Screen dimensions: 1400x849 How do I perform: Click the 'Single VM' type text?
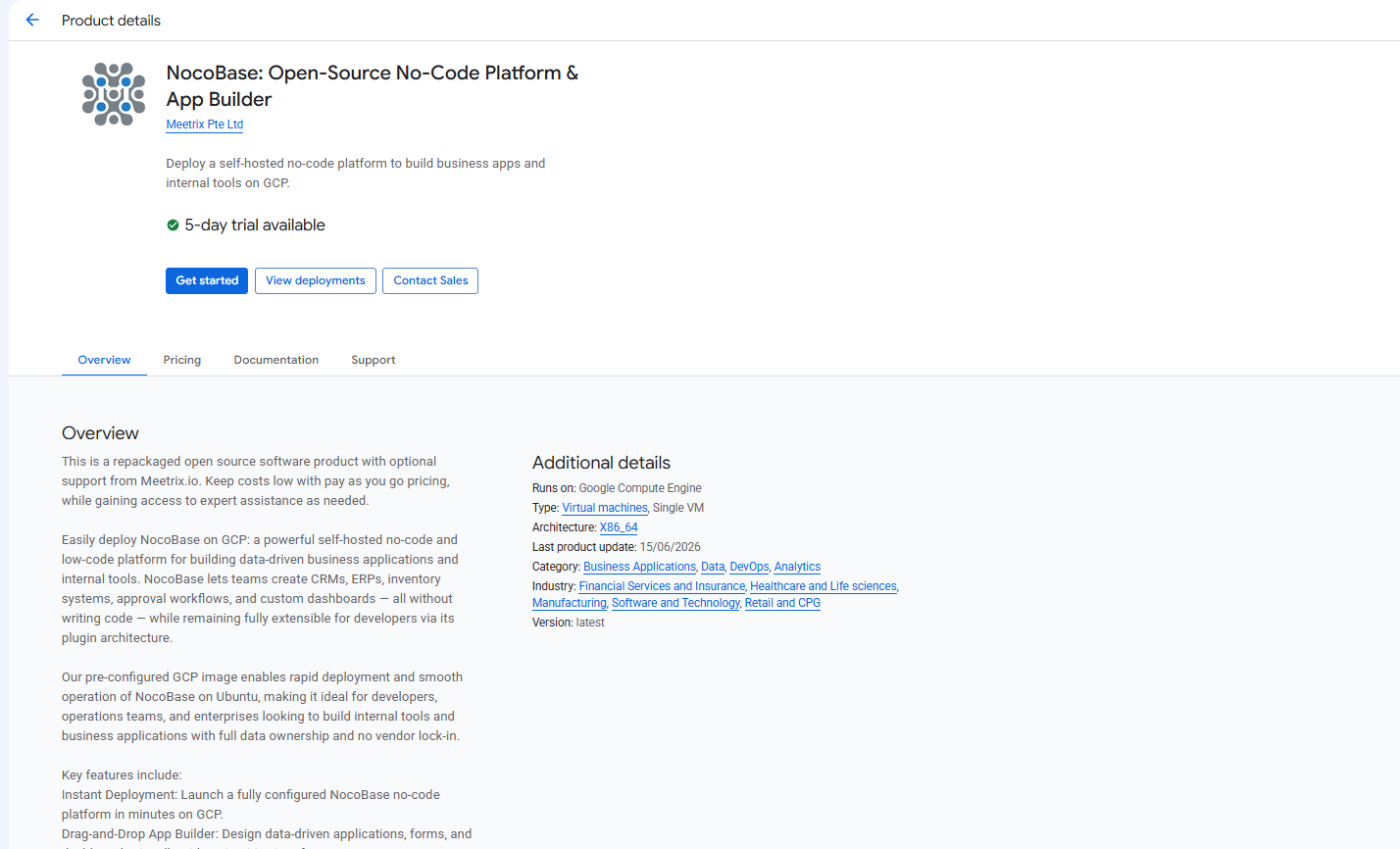678,508
